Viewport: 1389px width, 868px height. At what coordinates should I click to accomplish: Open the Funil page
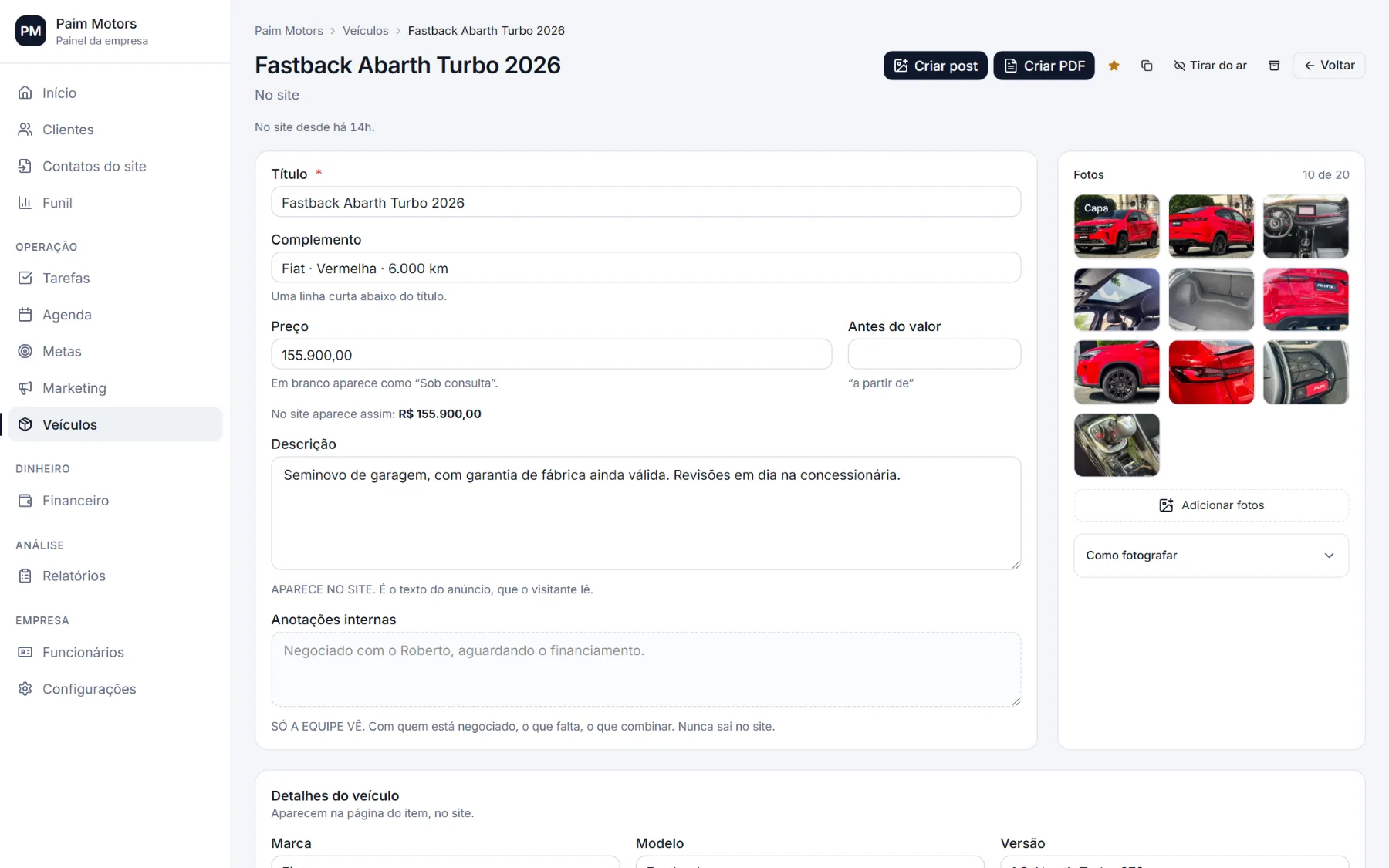(116, 203)
